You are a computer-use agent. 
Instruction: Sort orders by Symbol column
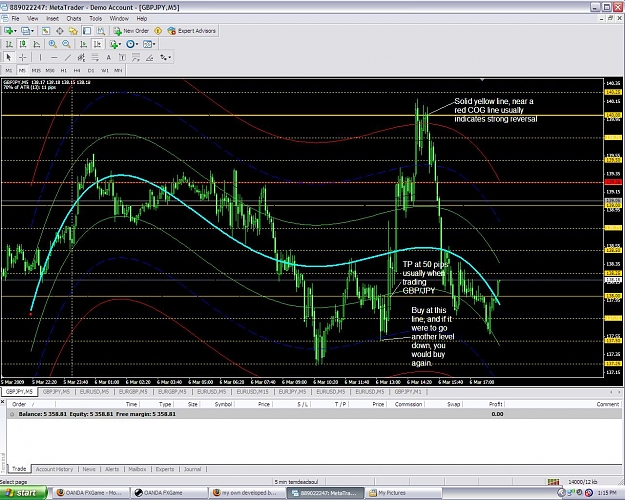223,404
